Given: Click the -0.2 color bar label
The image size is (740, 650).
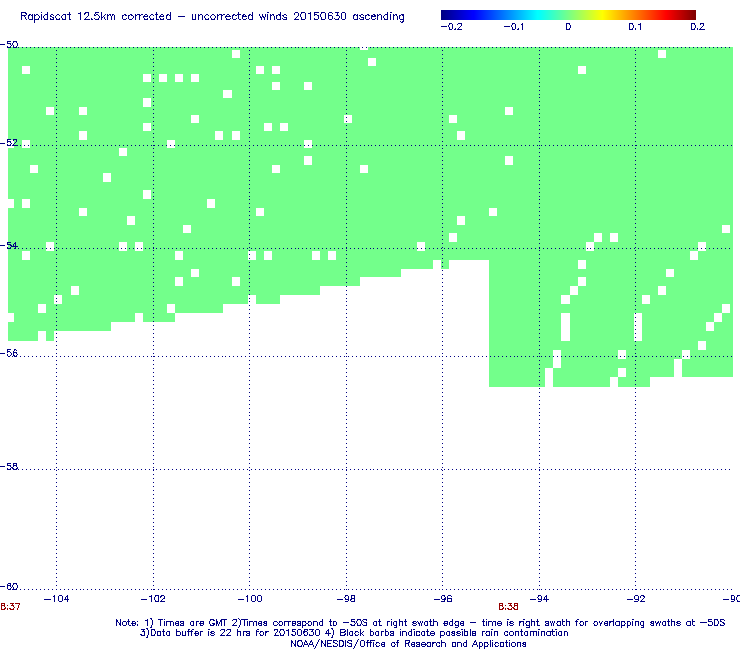Looking at the screenshot, I should [452, 27].
